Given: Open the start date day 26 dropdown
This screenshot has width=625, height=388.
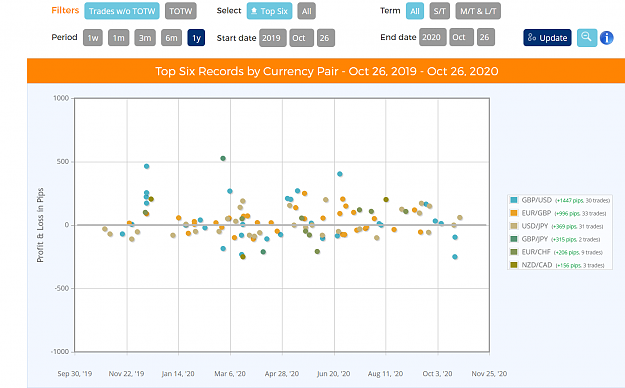Looking at the screenshot, I should point(326,38).
